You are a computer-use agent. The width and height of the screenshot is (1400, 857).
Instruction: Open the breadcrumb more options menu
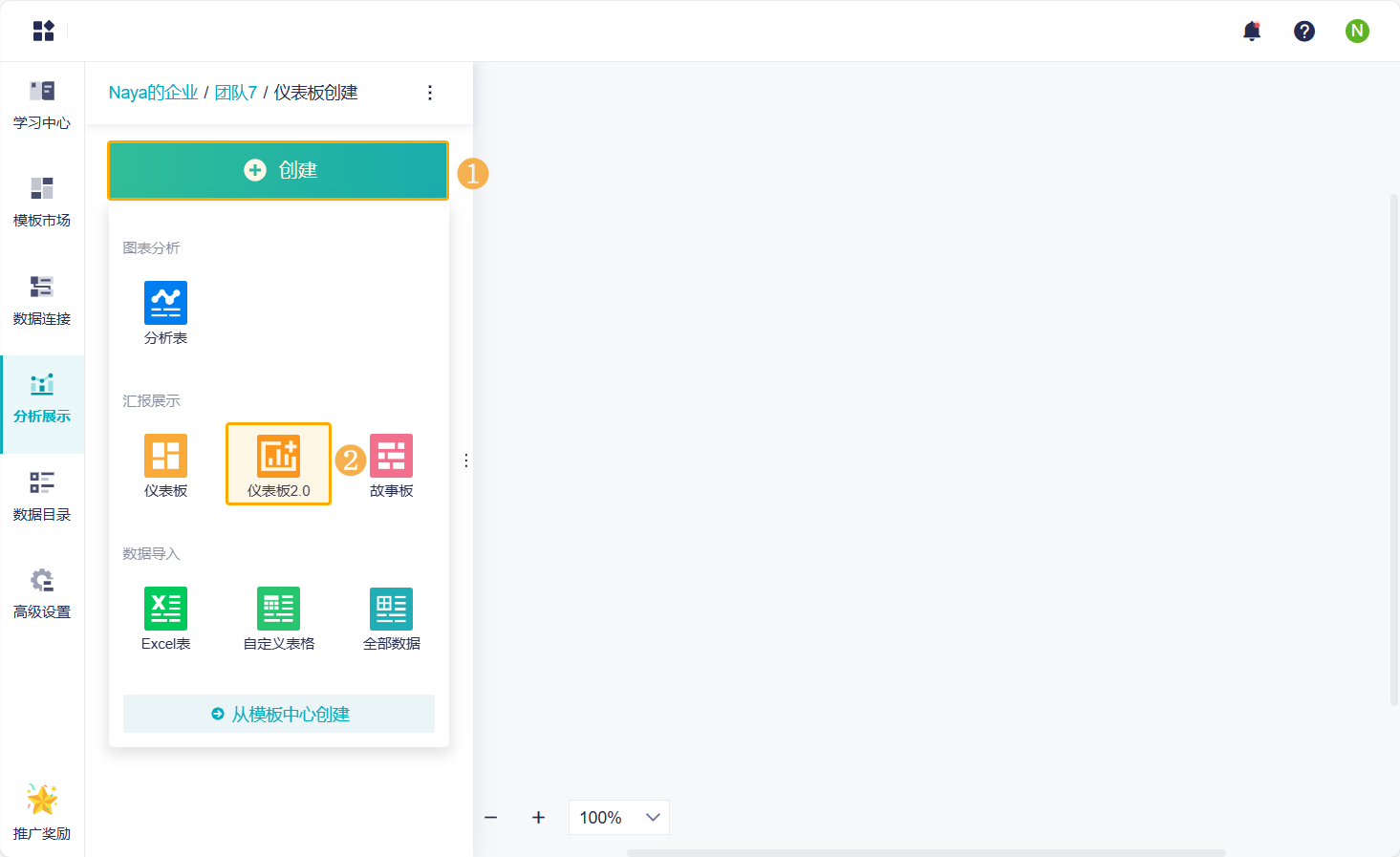tap(430, 93)
